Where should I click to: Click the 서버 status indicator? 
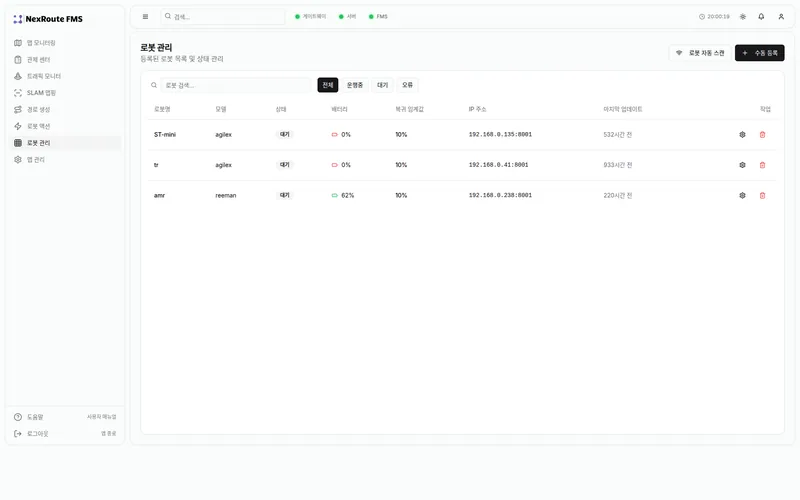coord(347,16)
